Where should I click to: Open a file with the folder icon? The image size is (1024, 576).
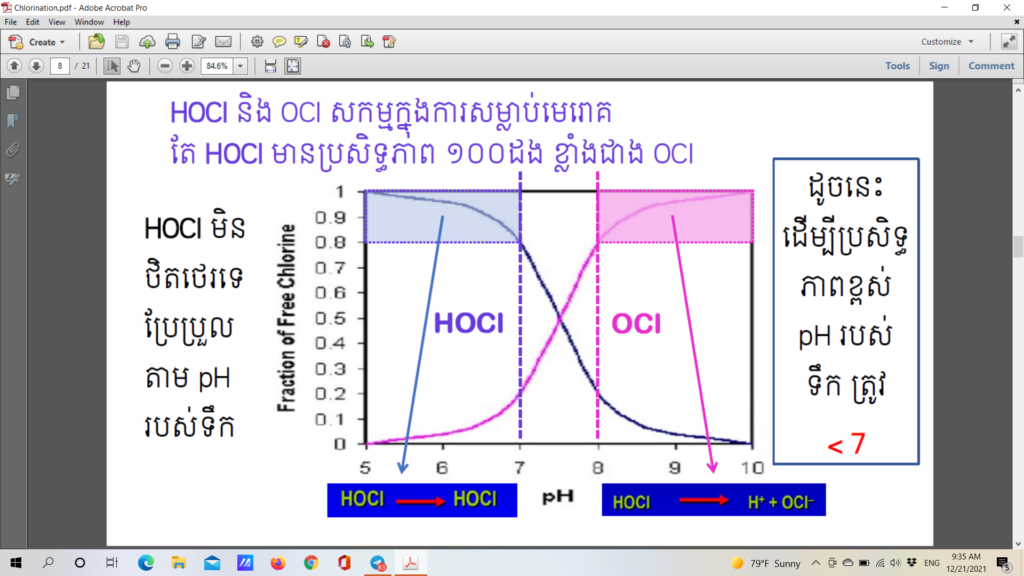pos(96,42)
